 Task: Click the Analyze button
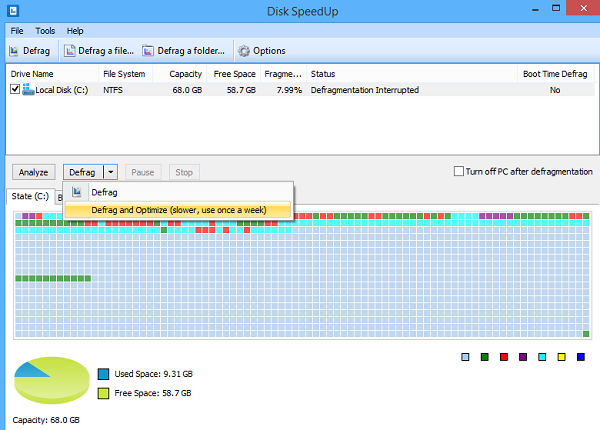34,172
